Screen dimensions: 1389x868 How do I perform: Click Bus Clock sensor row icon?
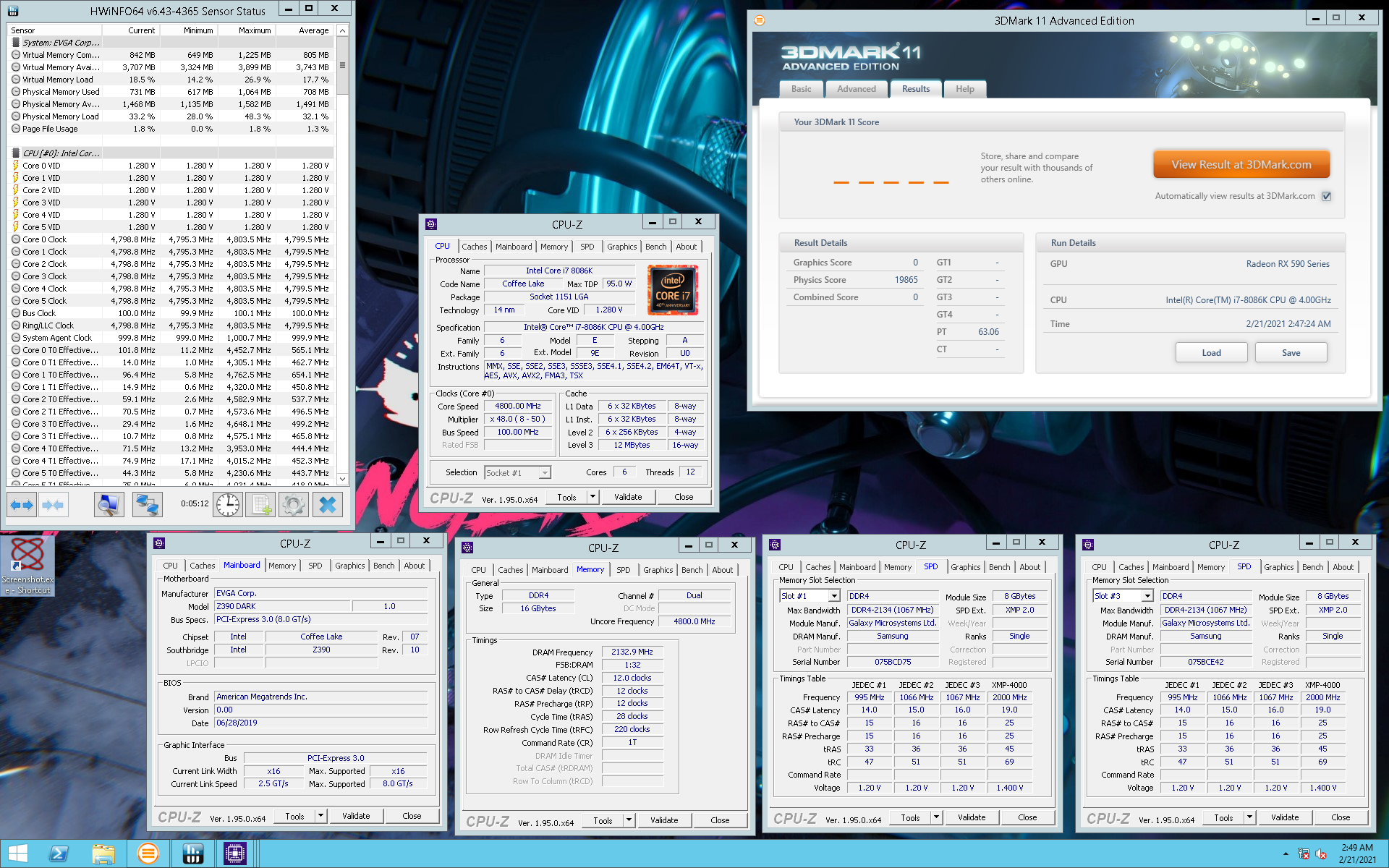[16, 313]
